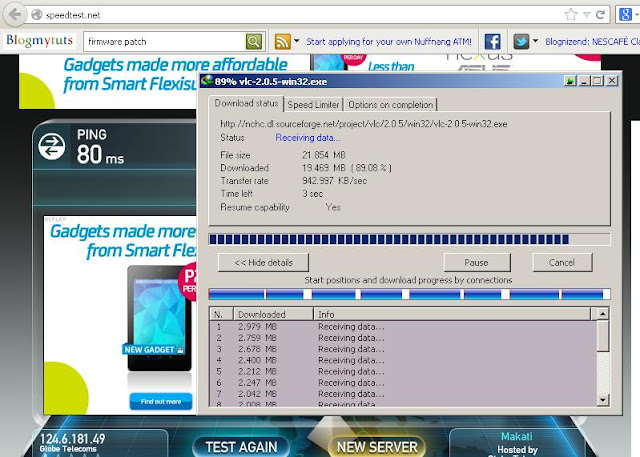Select connection row 3 with 2.678 MB
This screenshot has width=640, height=457.
(403, 349)
